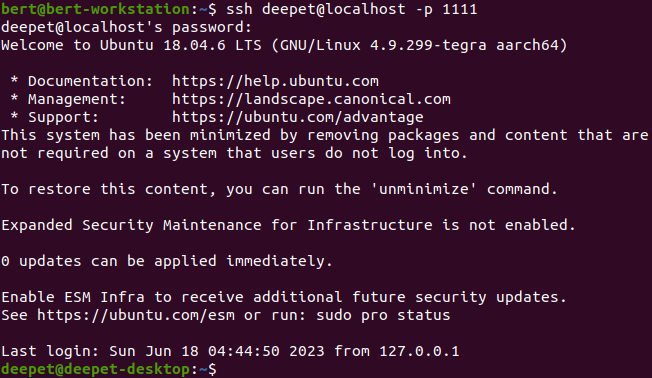This screenshot has height=378, width=652.
Task: Click the '0 updates can be applied' line
Action: pyautogui.click(x=167, y=261)
